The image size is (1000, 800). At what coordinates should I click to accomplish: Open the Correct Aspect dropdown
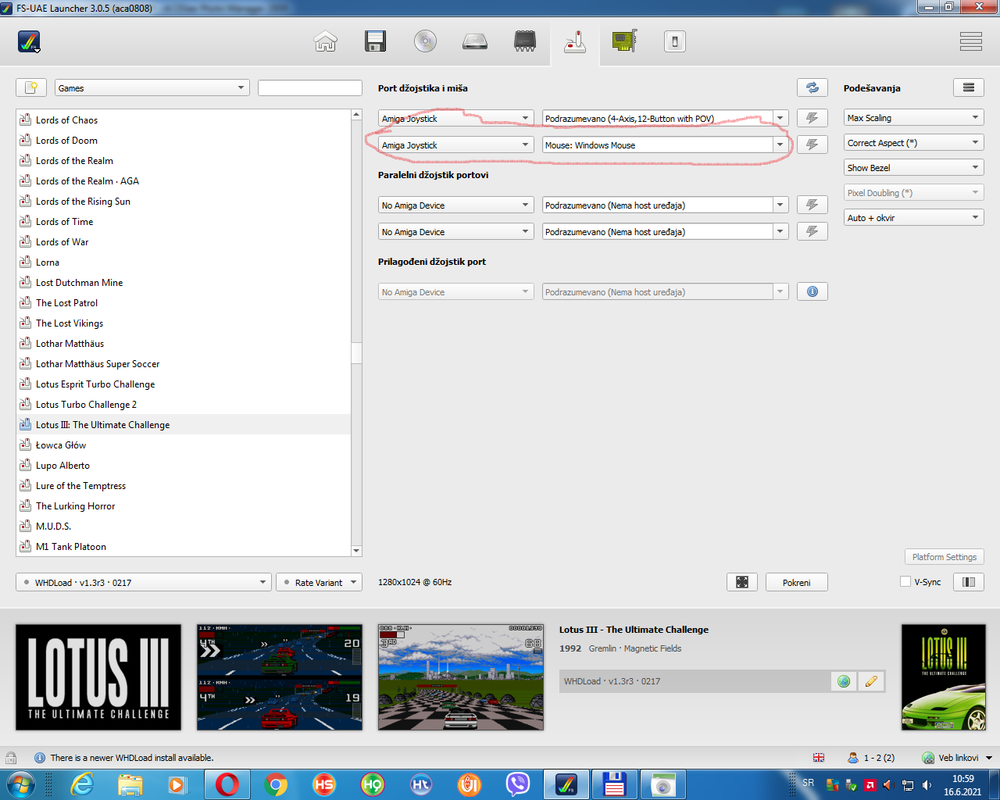913,143
